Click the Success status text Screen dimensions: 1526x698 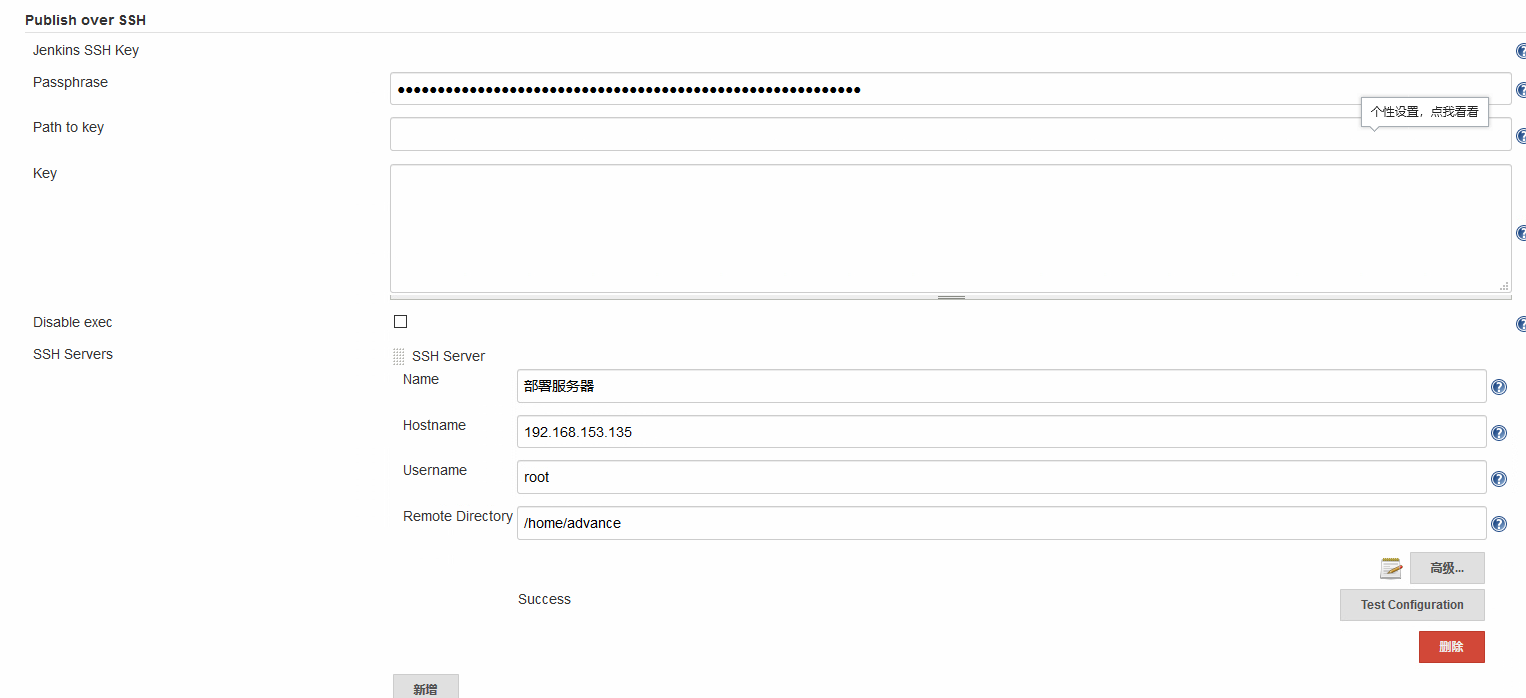pos(544,599)
